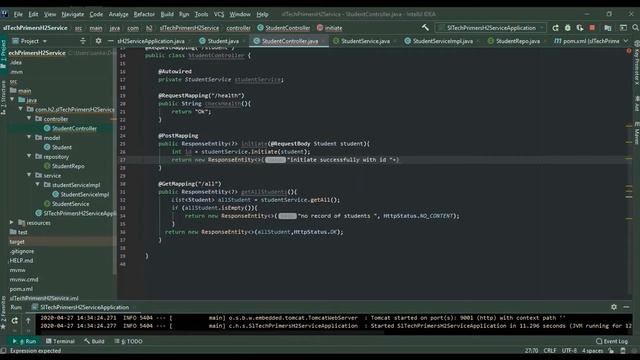Screen dimensions: 640x360
Task: Click the CRLF line separator in the status bar
Action: click(x=550, y=351)
